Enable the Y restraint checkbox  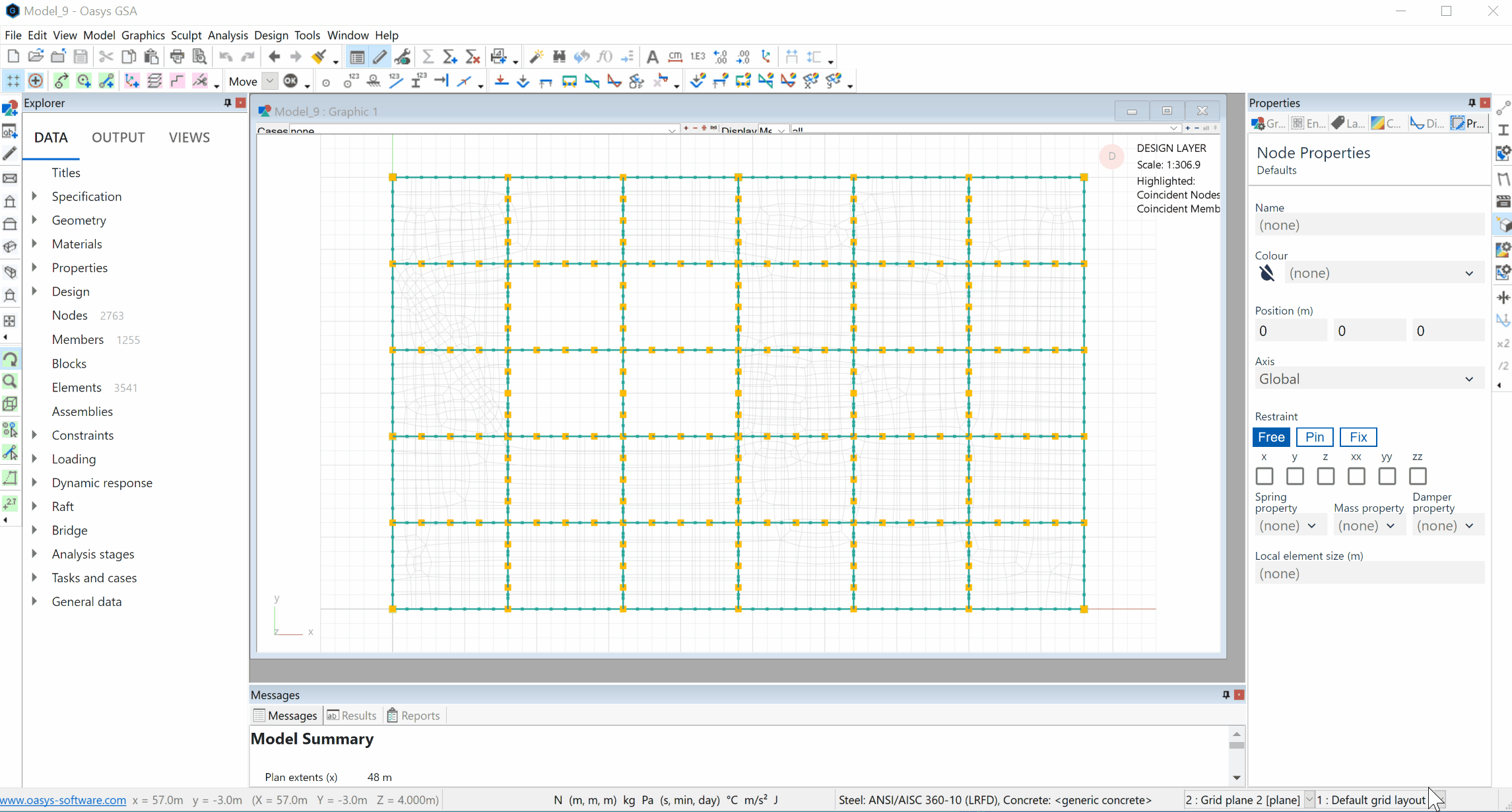[x=1294, y=476]
